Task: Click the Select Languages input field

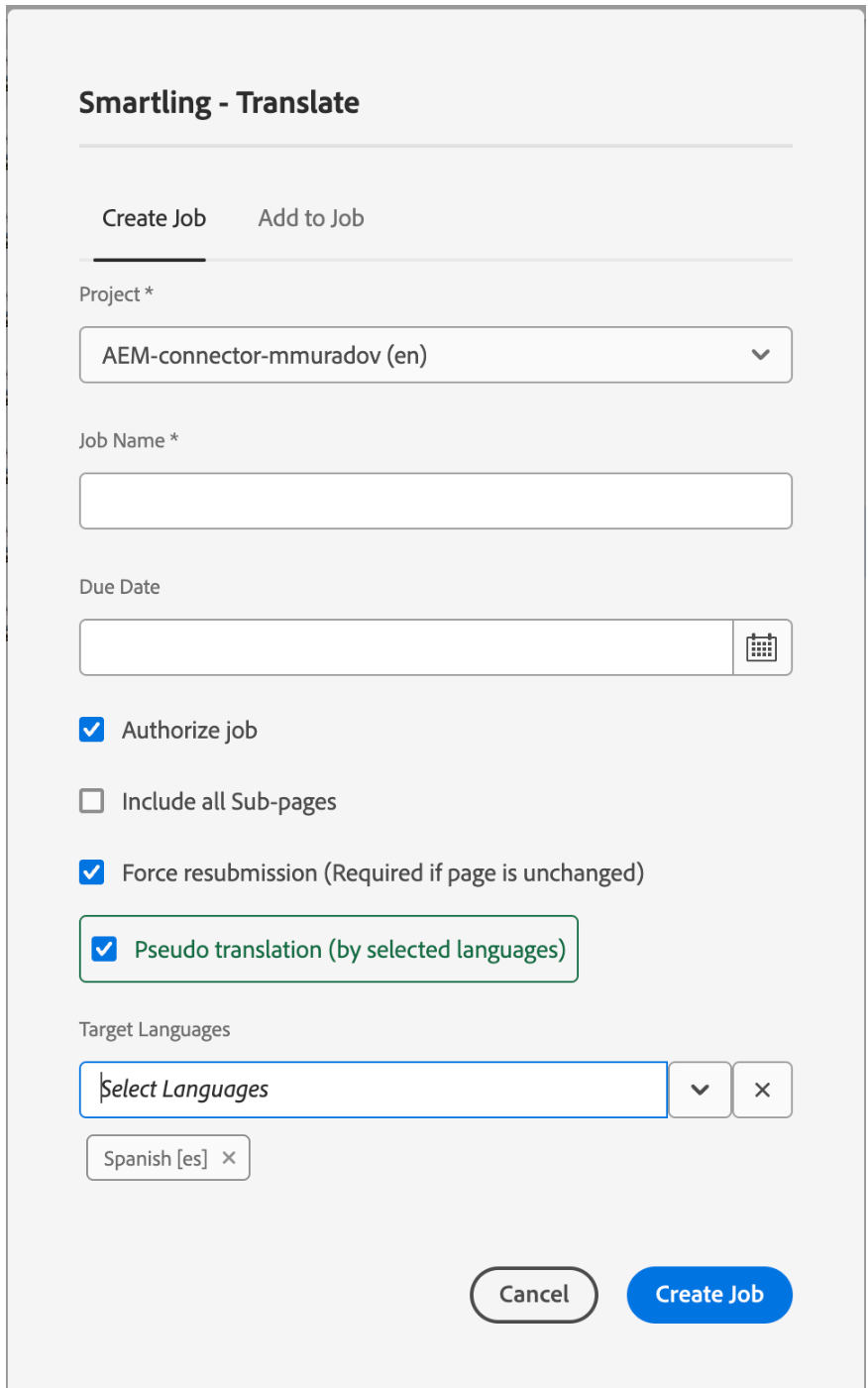Action: point(374,1090)
